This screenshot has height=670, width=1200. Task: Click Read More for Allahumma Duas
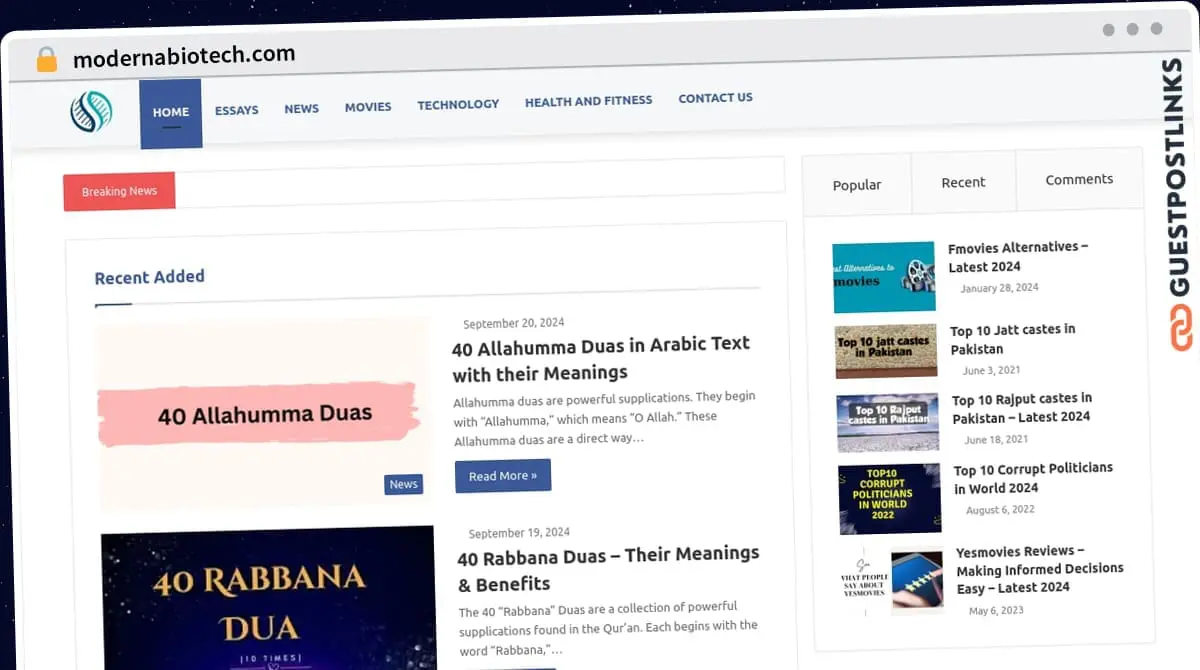[x=503, y=476]
